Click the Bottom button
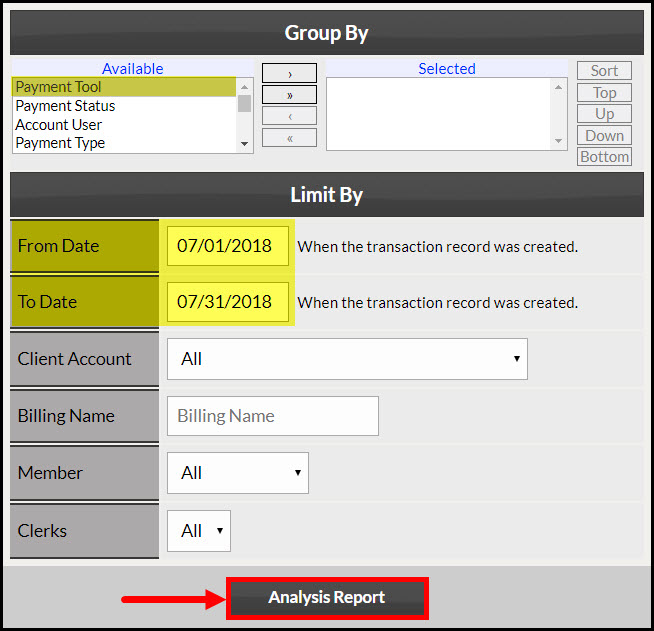Viewport: 654px width, 631px height. pyautogui.click(x=604, y=157)
